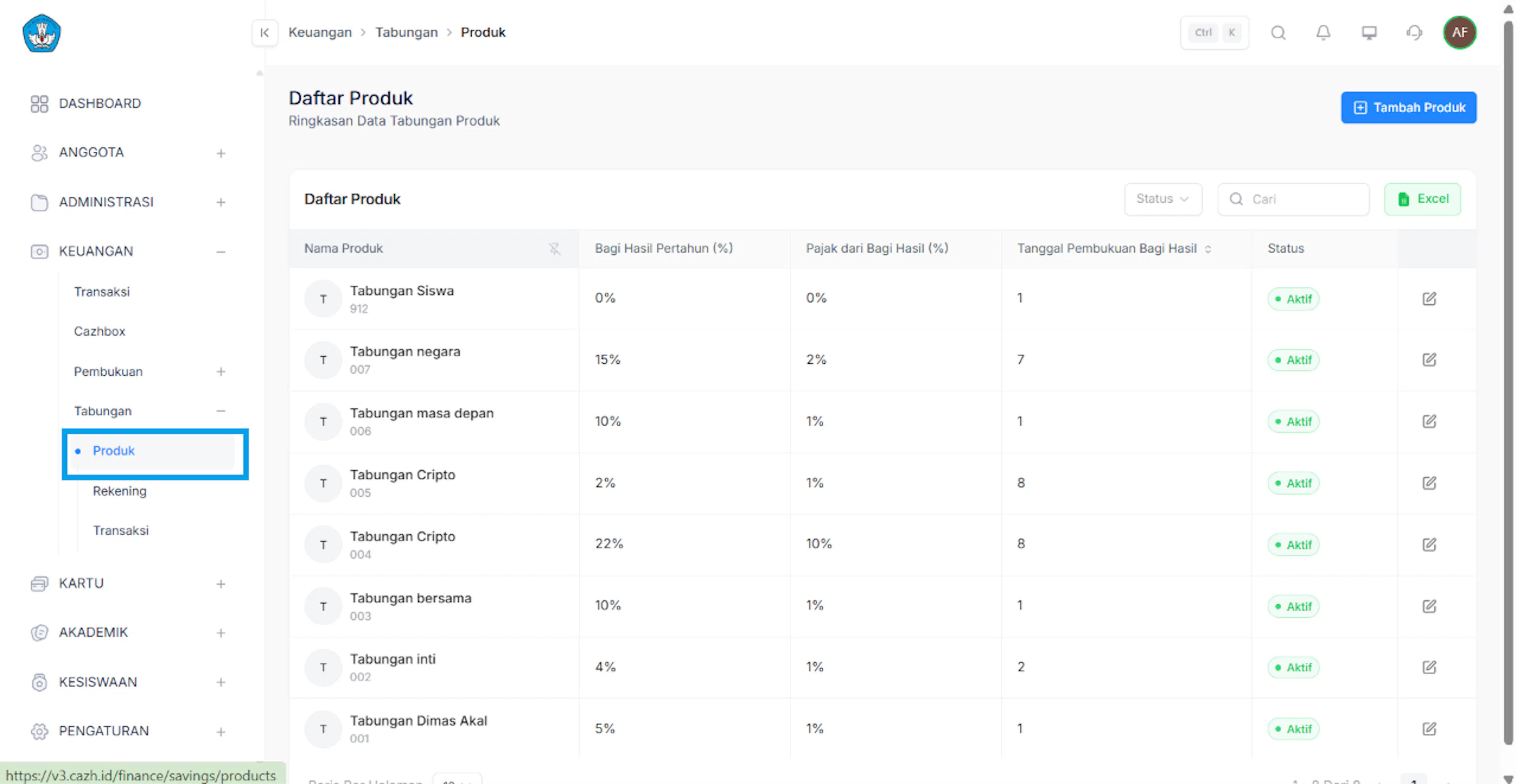This screenshot has height=784, width=1517.
Task: Open the AF user avatar menu
Action: [1459, 32]
